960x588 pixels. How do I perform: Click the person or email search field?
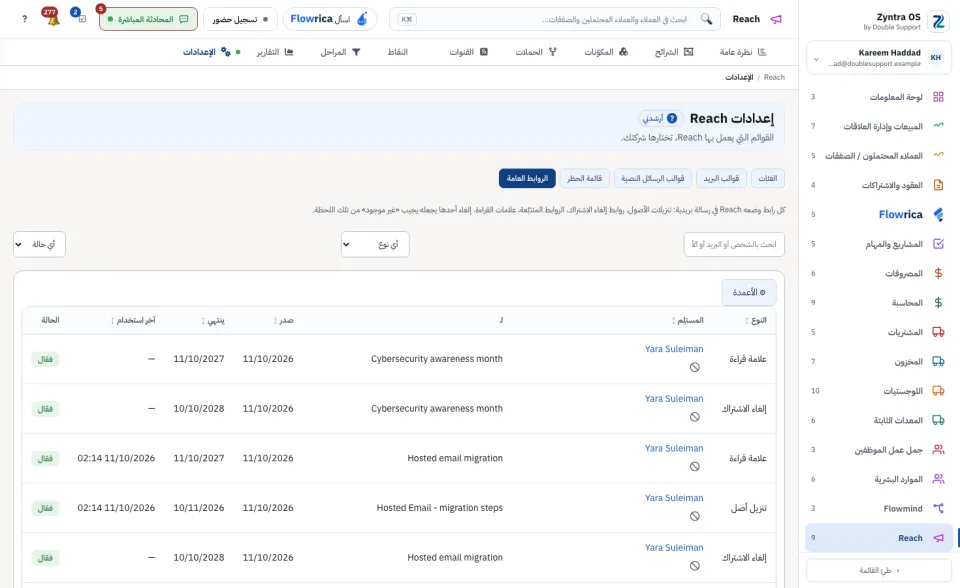(x=734, y=244)
